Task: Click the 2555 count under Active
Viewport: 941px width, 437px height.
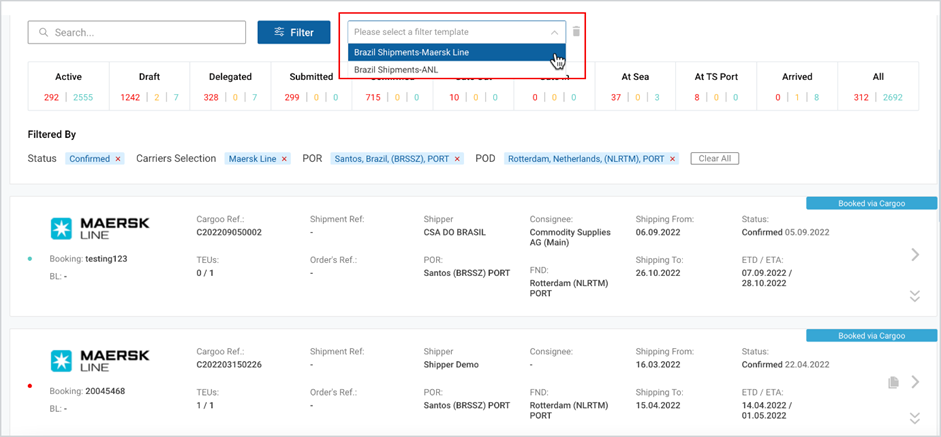Action: point(83,97)
